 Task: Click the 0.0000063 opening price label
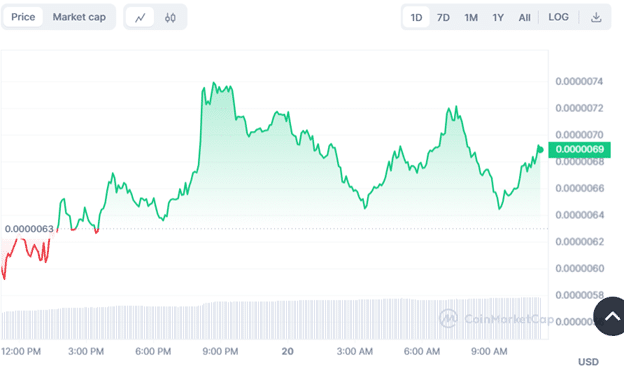click(x=29, y=229)
